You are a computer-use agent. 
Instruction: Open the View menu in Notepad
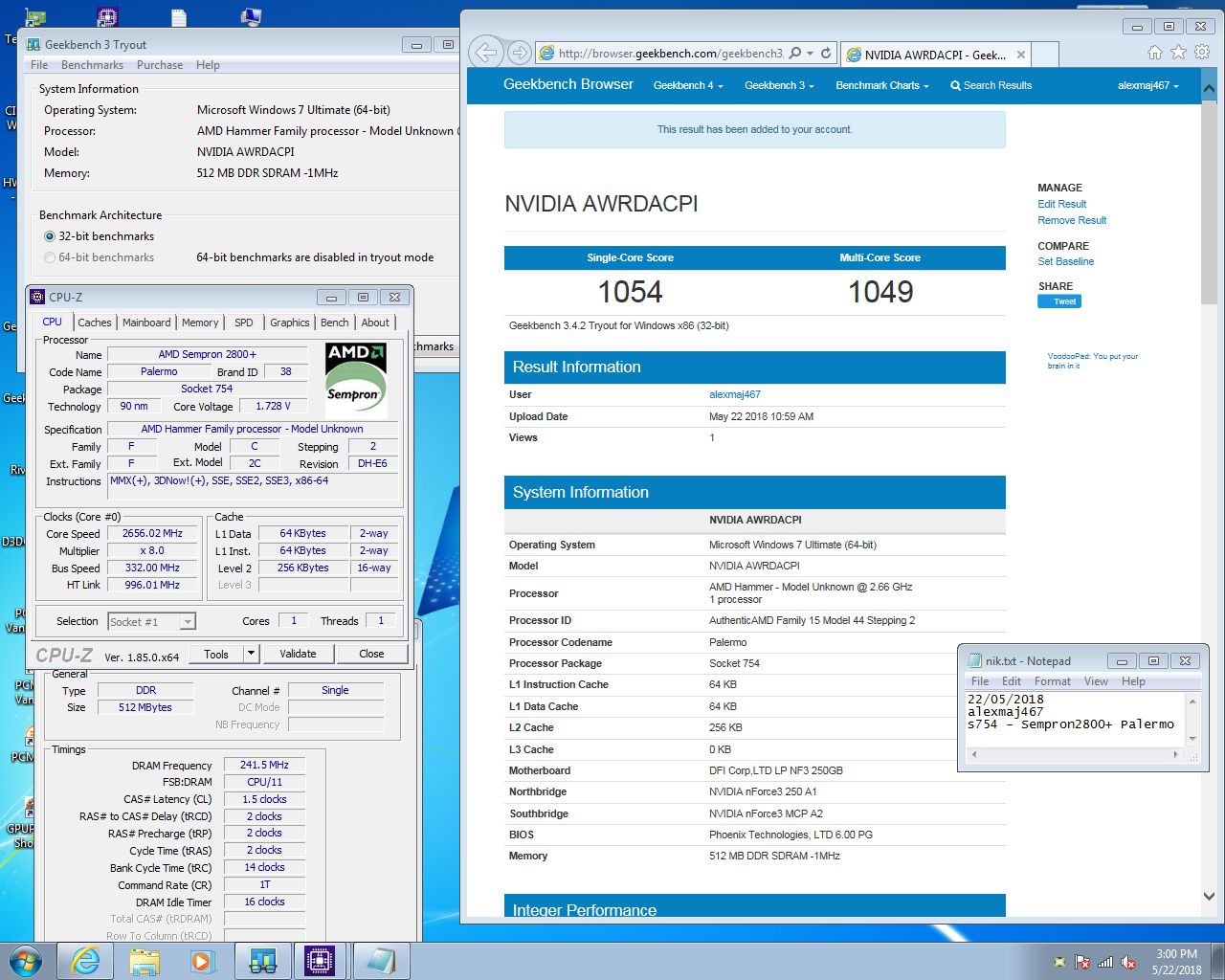pyautogui.click(x=1096, y=681)
